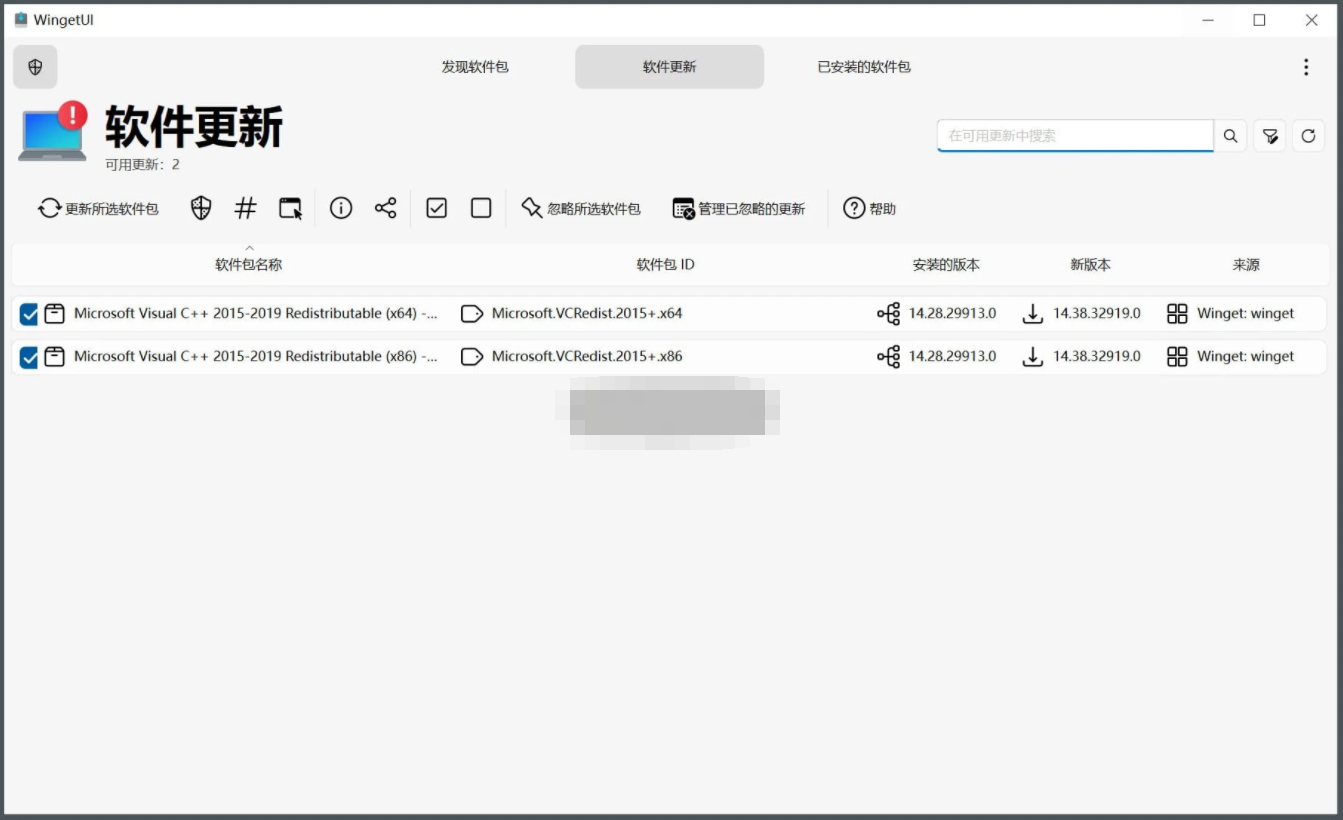Click the source grid icon in the x64 row
This screenshot has width=1343, height=820.
click(1177, 314)
